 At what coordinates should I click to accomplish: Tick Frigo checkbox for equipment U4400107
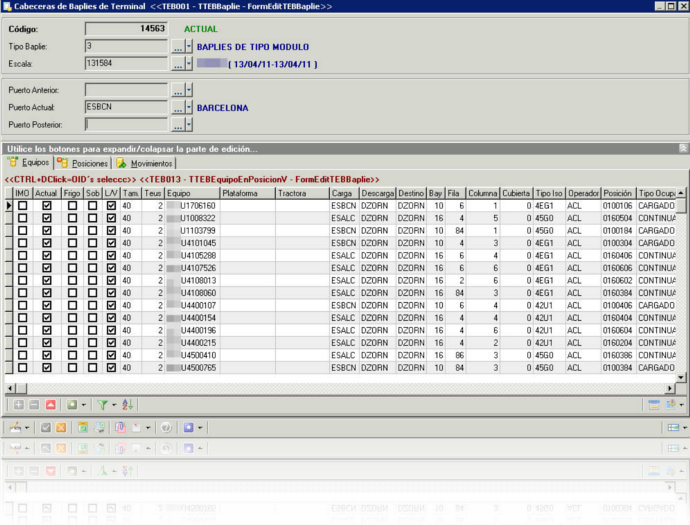coord(72,305)
